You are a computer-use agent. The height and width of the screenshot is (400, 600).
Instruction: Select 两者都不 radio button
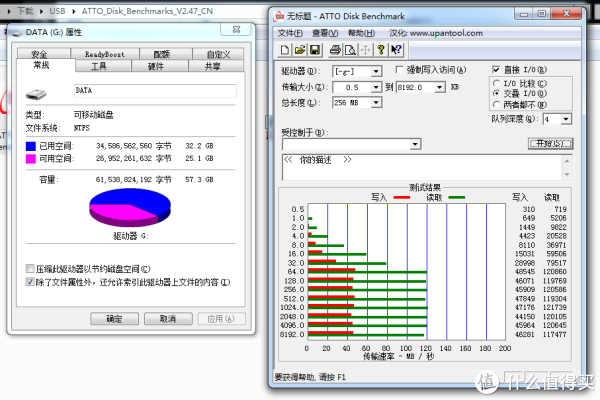click(496, 104)
